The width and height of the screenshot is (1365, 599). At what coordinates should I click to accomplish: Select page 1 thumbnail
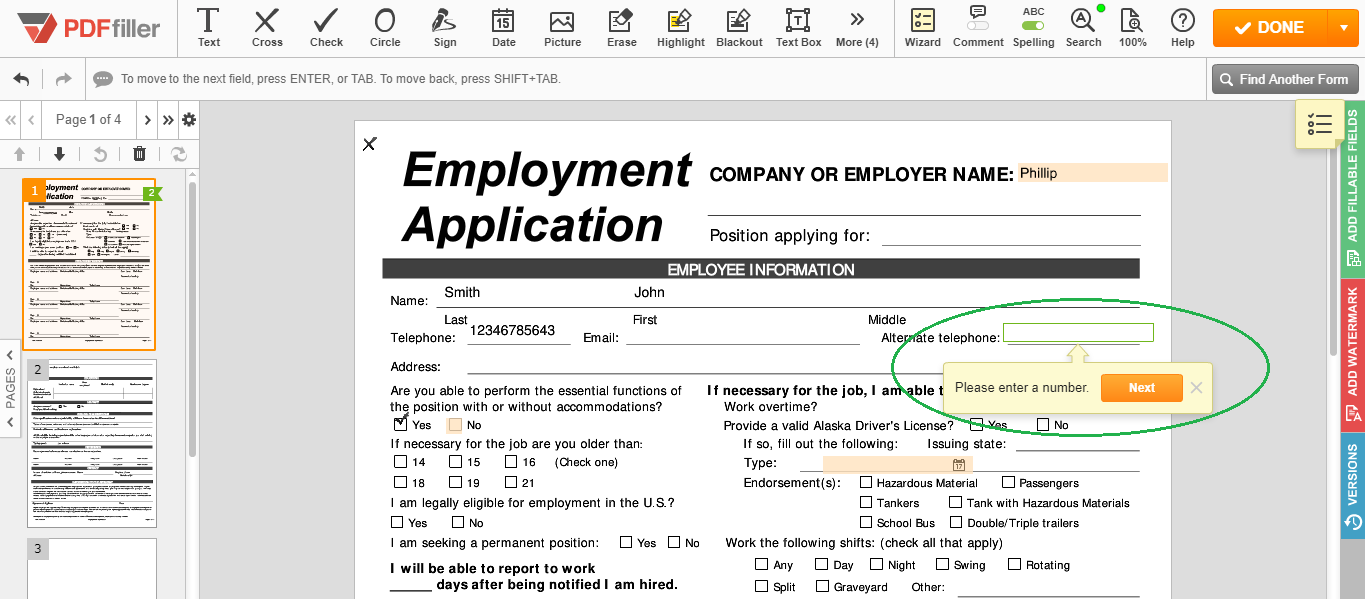90,264
